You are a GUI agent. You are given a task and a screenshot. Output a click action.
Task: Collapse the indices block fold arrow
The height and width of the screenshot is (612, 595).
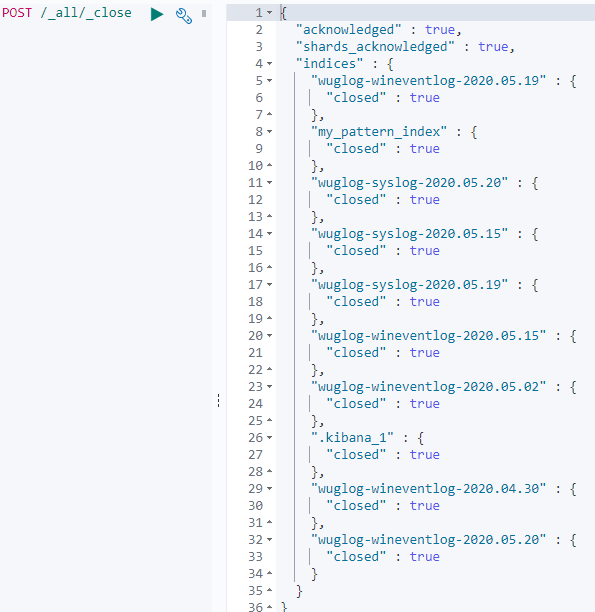click(x=269, y=64)
